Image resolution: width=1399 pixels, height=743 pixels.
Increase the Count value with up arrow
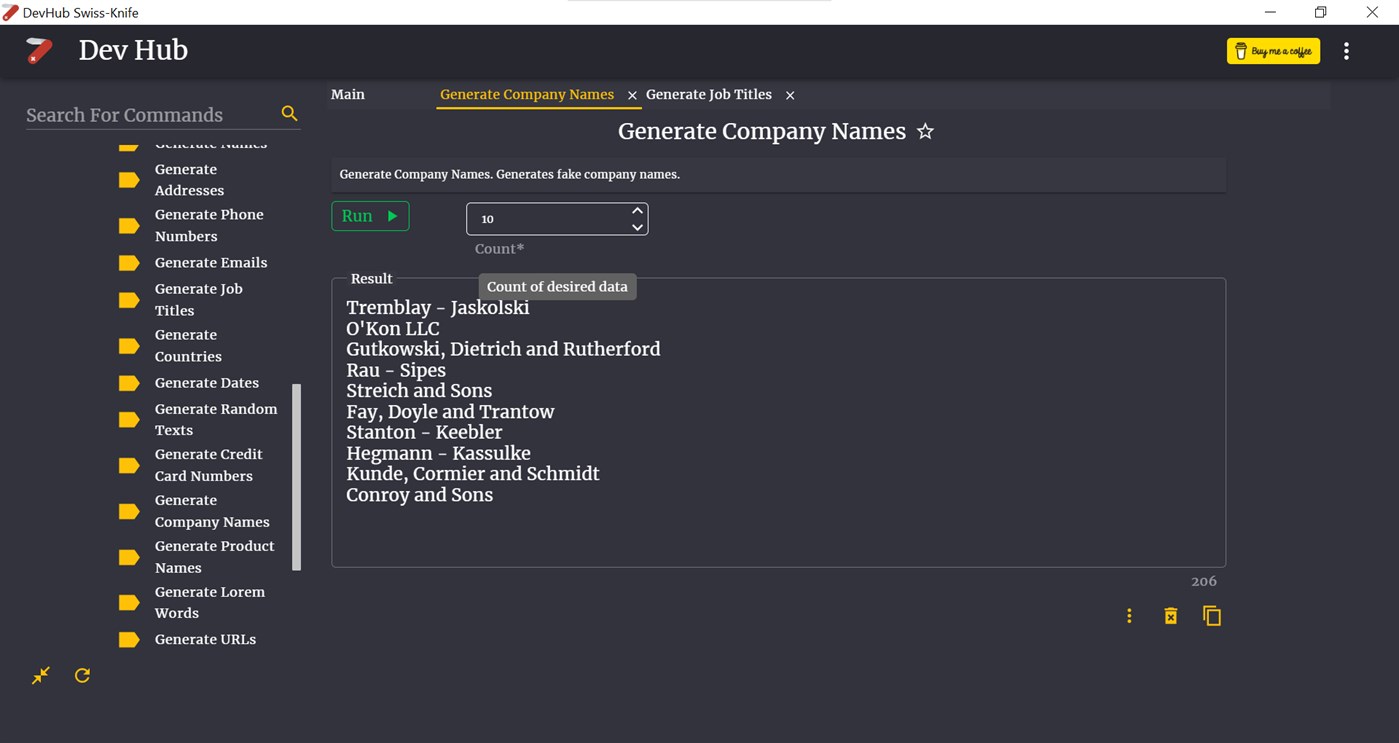pyautogui.click(x=637, y=210)
